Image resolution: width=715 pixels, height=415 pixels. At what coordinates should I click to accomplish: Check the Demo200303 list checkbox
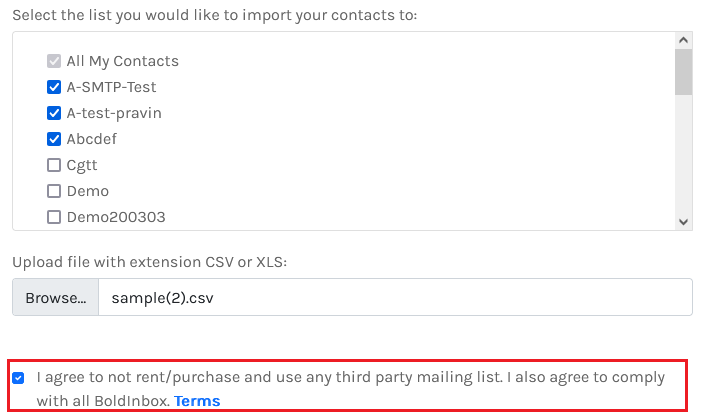(54, 217)
